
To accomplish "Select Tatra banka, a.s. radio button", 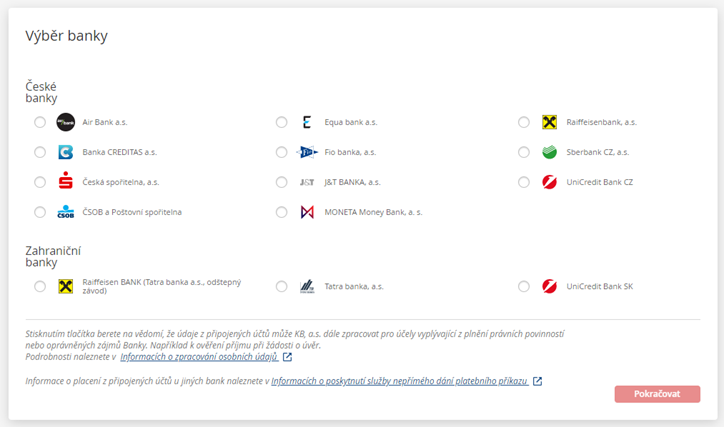I will point(282,286).
